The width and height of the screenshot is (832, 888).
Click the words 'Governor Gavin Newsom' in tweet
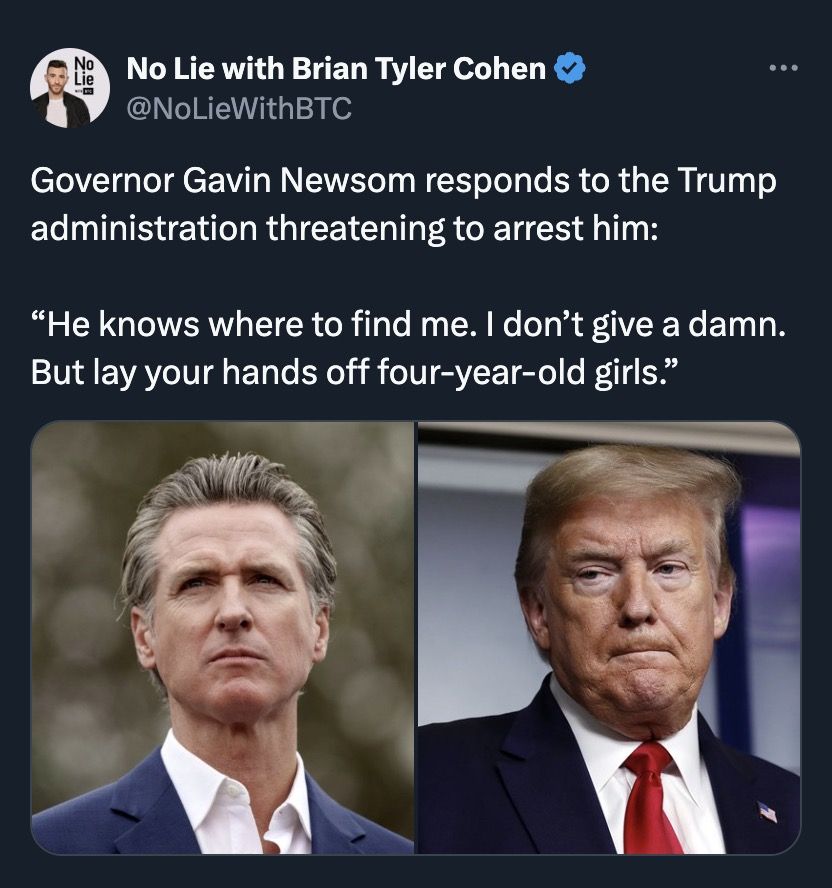(x=223, y=181)
